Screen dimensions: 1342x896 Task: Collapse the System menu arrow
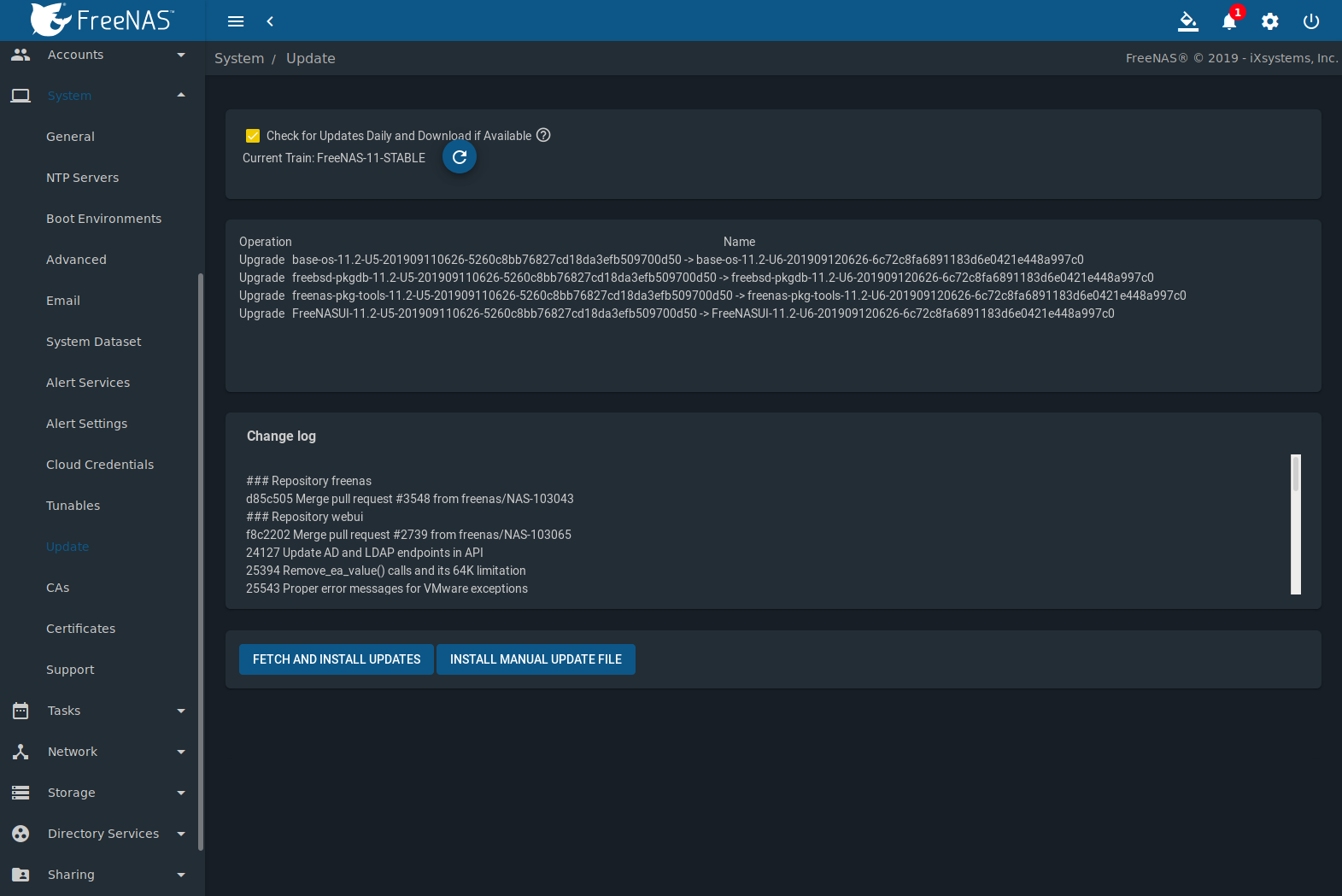181,95
